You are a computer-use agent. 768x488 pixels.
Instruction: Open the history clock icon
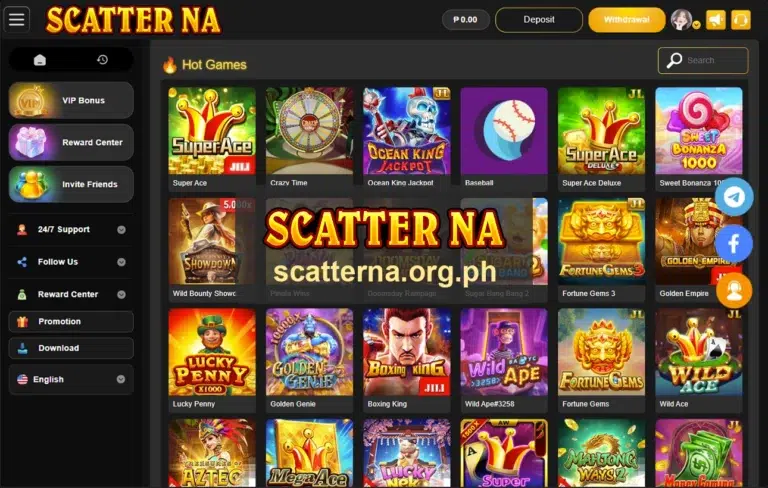tap(102, 60)
